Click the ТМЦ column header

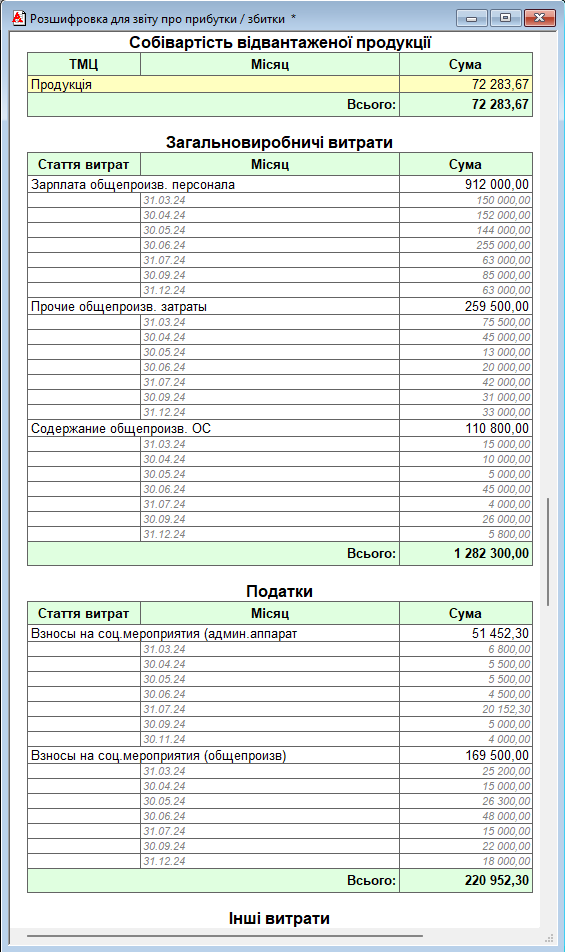[x=84, y=64]
